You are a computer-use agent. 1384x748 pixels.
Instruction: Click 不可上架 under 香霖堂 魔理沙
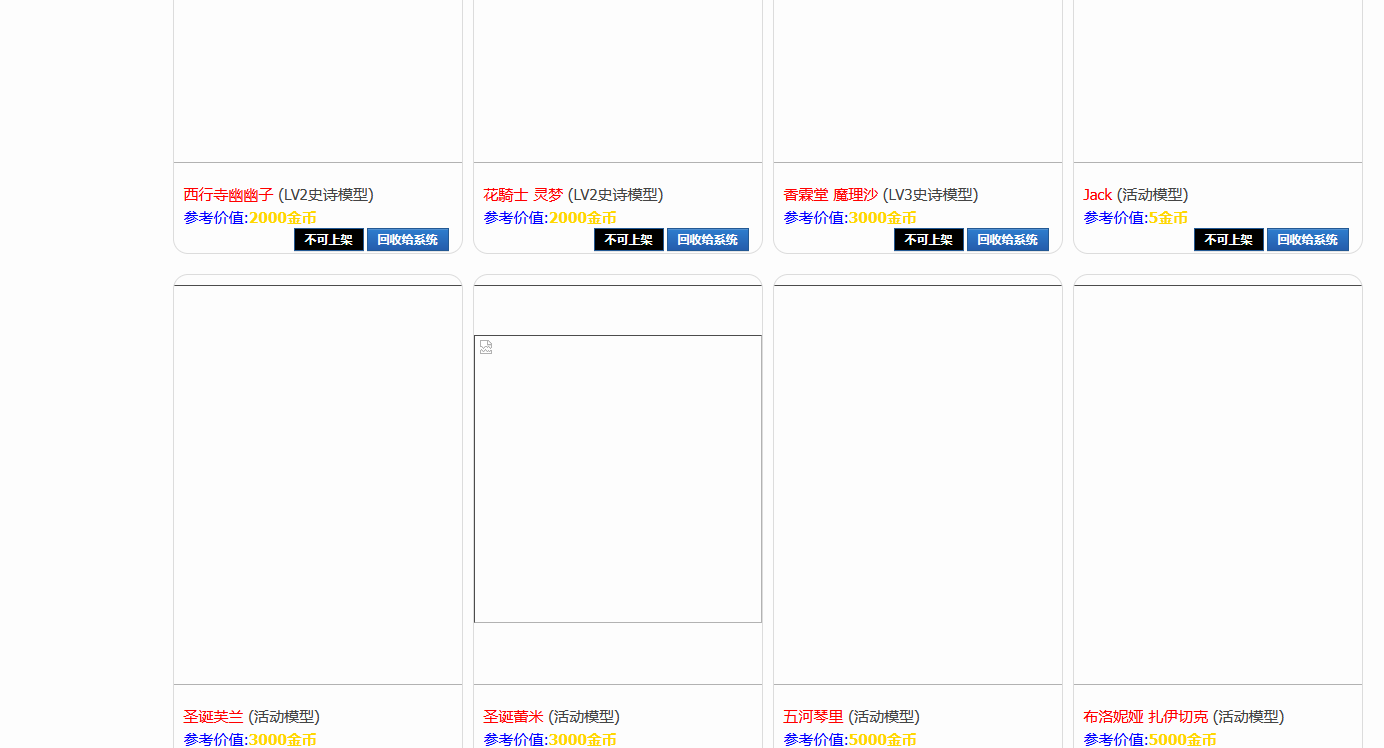click(x=928, y=240)
